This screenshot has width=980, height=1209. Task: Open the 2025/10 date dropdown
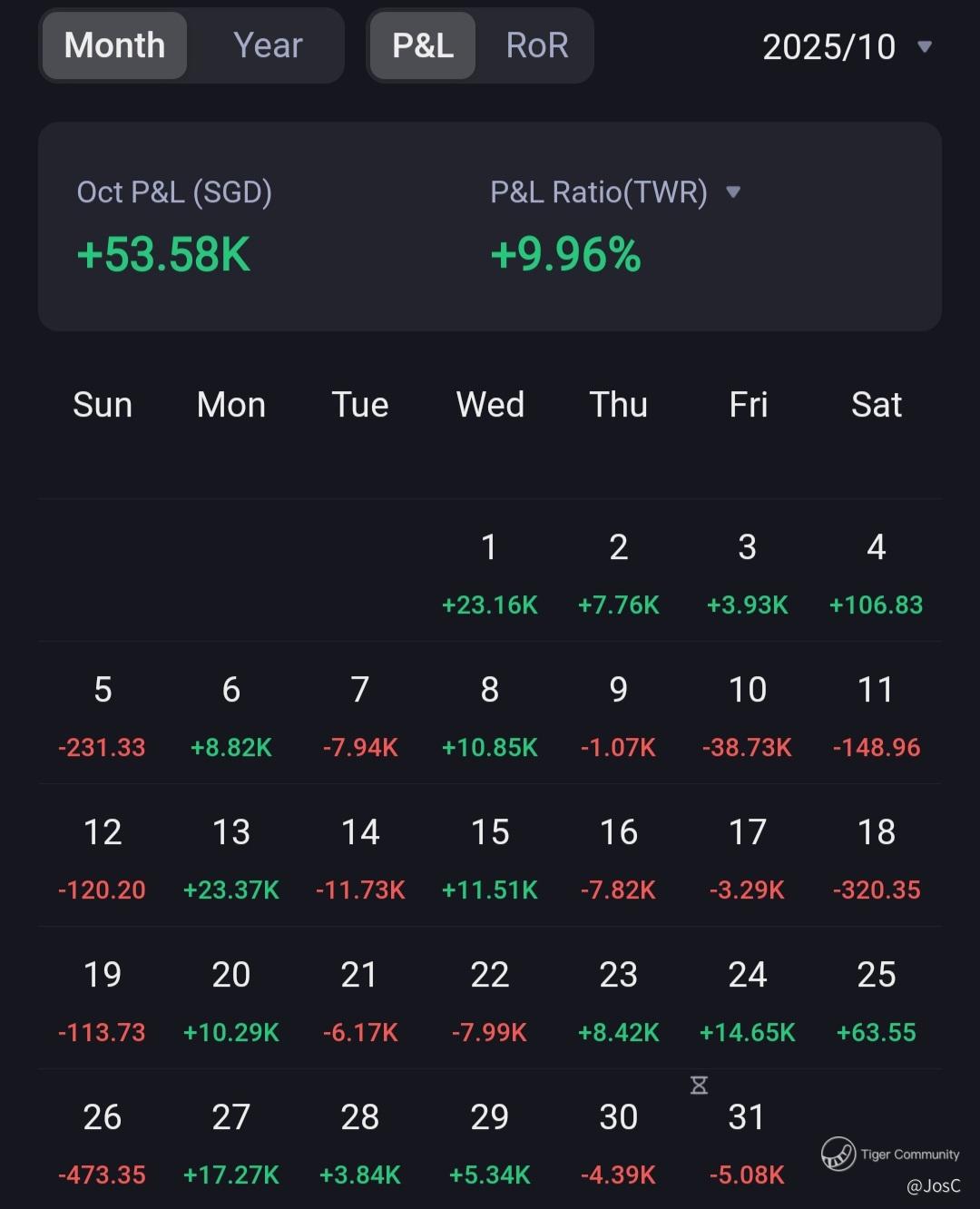[x=846, y=46]
